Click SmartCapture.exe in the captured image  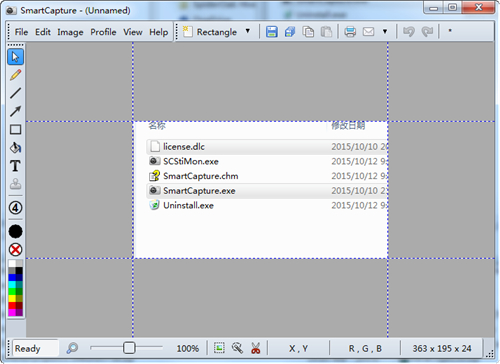click(x=199, y=191)
